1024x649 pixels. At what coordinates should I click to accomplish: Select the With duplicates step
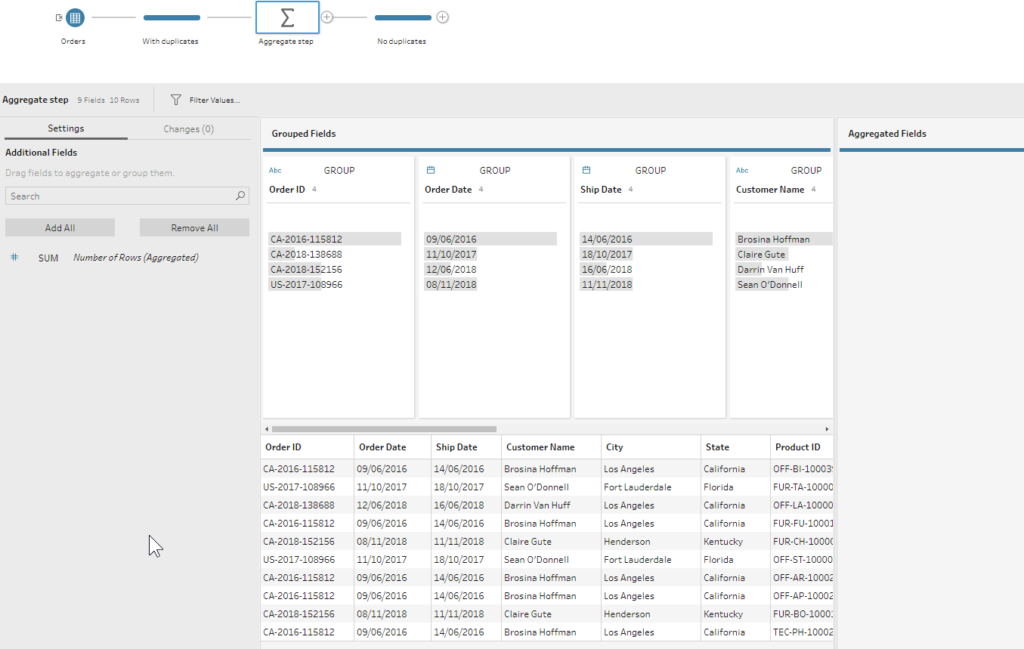(x=171, y=18)
